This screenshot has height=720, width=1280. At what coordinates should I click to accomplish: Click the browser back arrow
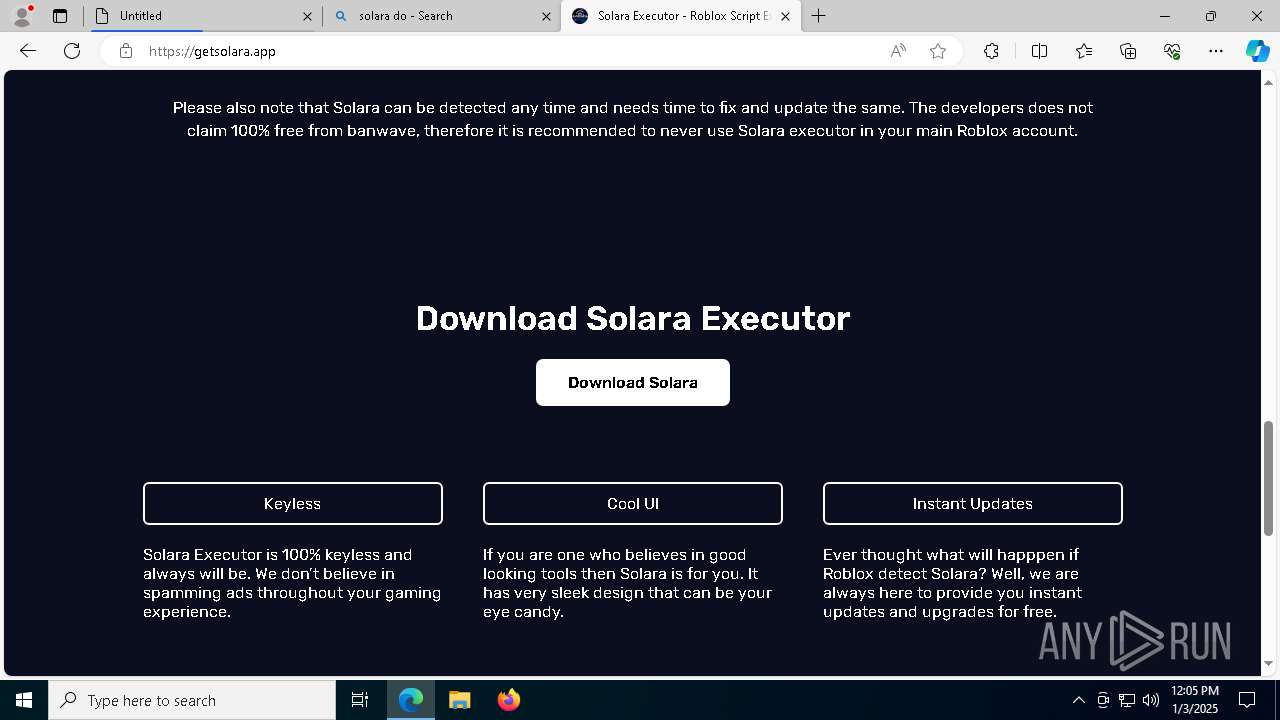(28, 51)
